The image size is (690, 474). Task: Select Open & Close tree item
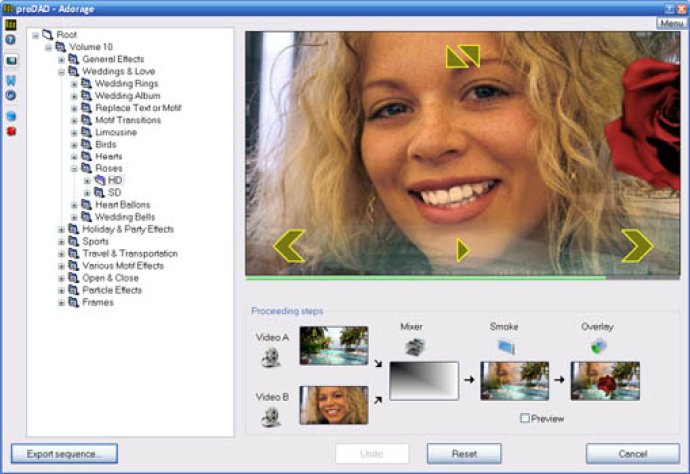point(110,278)
